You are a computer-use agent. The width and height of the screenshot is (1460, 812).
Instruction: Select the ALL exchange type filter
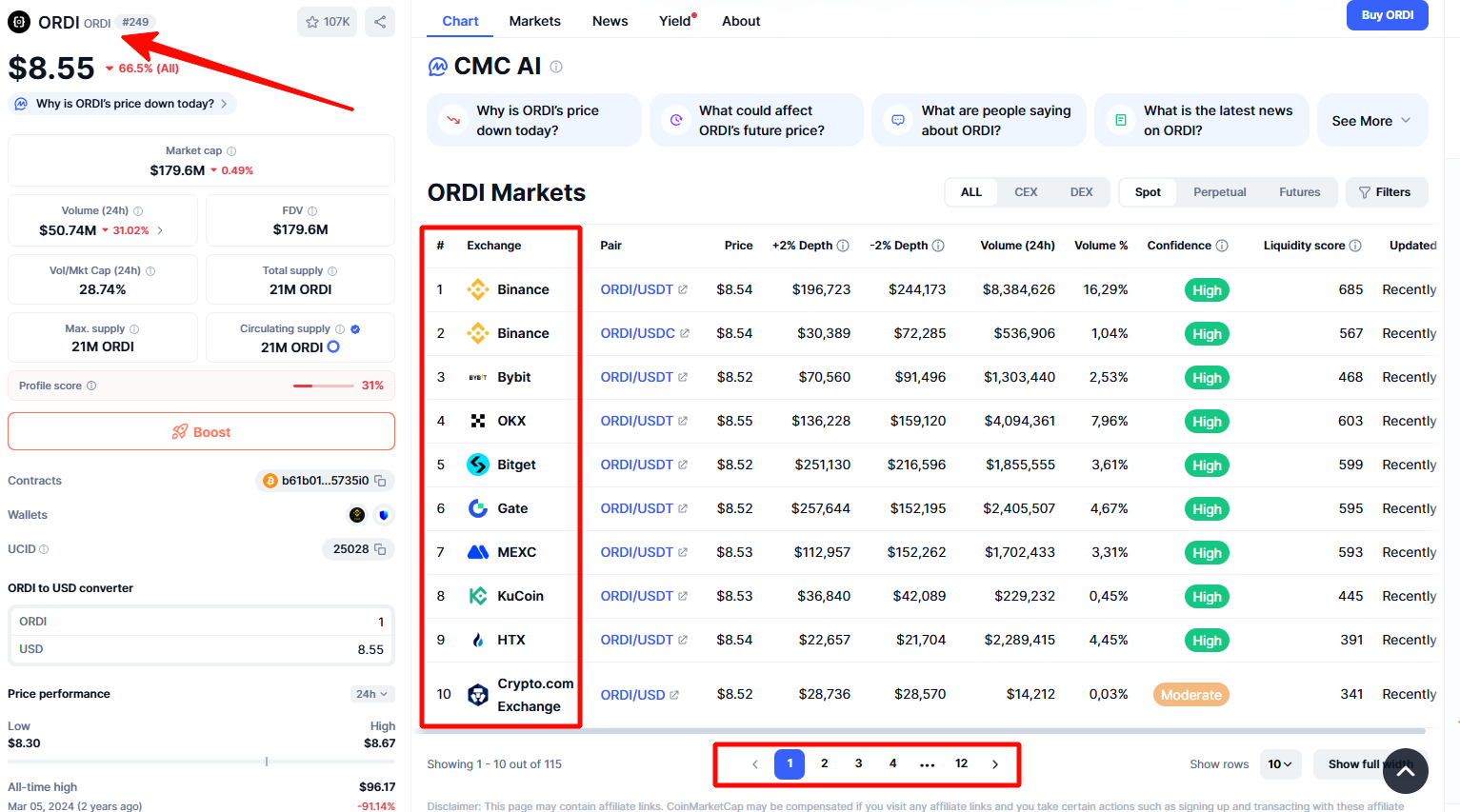(x=971, y=192)
